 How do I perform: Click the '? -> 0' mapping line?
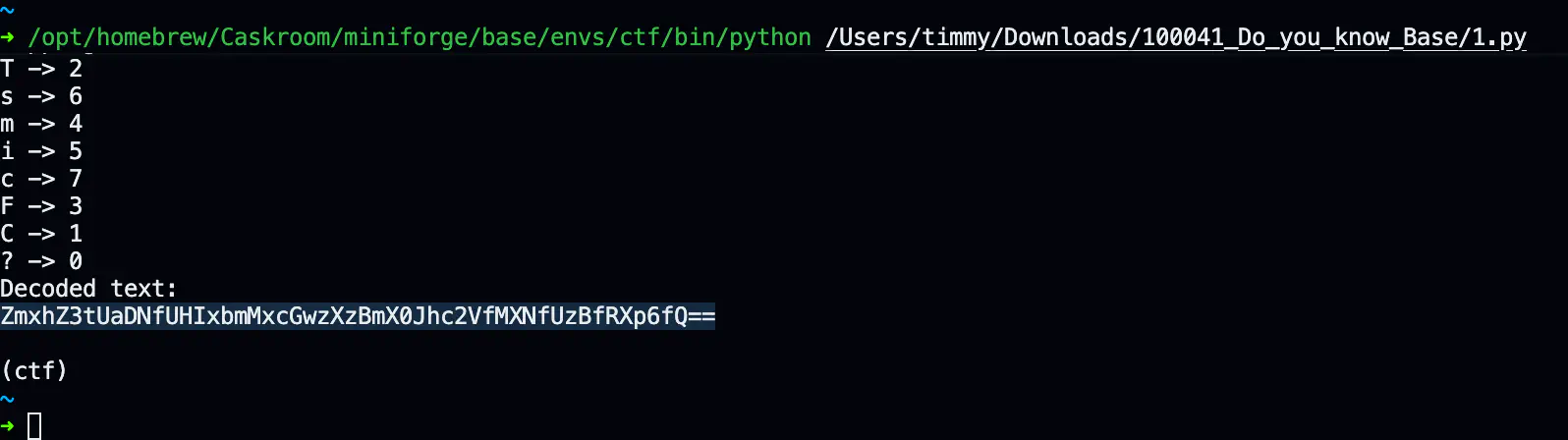pyautogui.click(x=41, y=261)
